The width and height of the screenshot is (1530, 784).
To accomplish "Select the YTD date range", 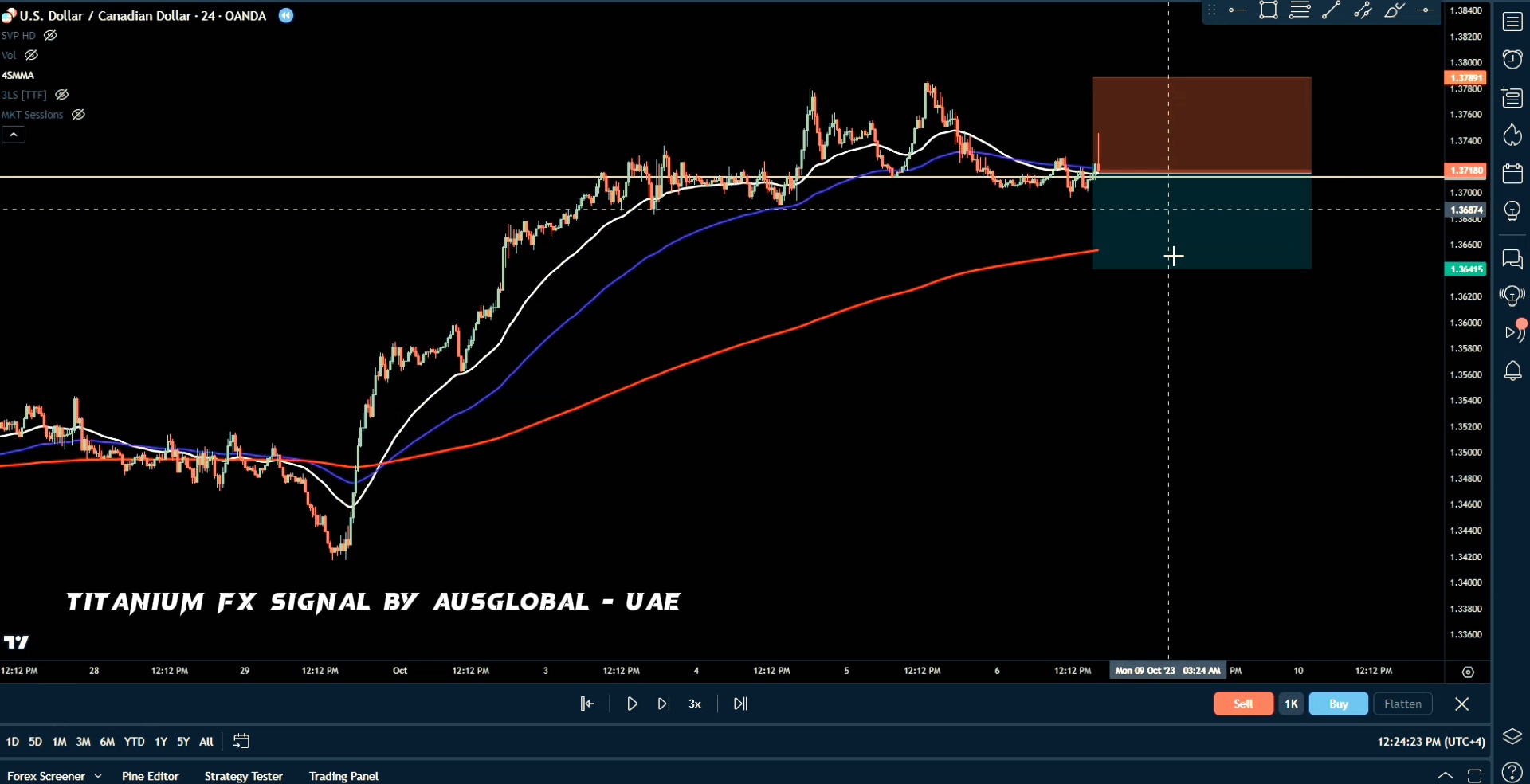I will point(135,741).
